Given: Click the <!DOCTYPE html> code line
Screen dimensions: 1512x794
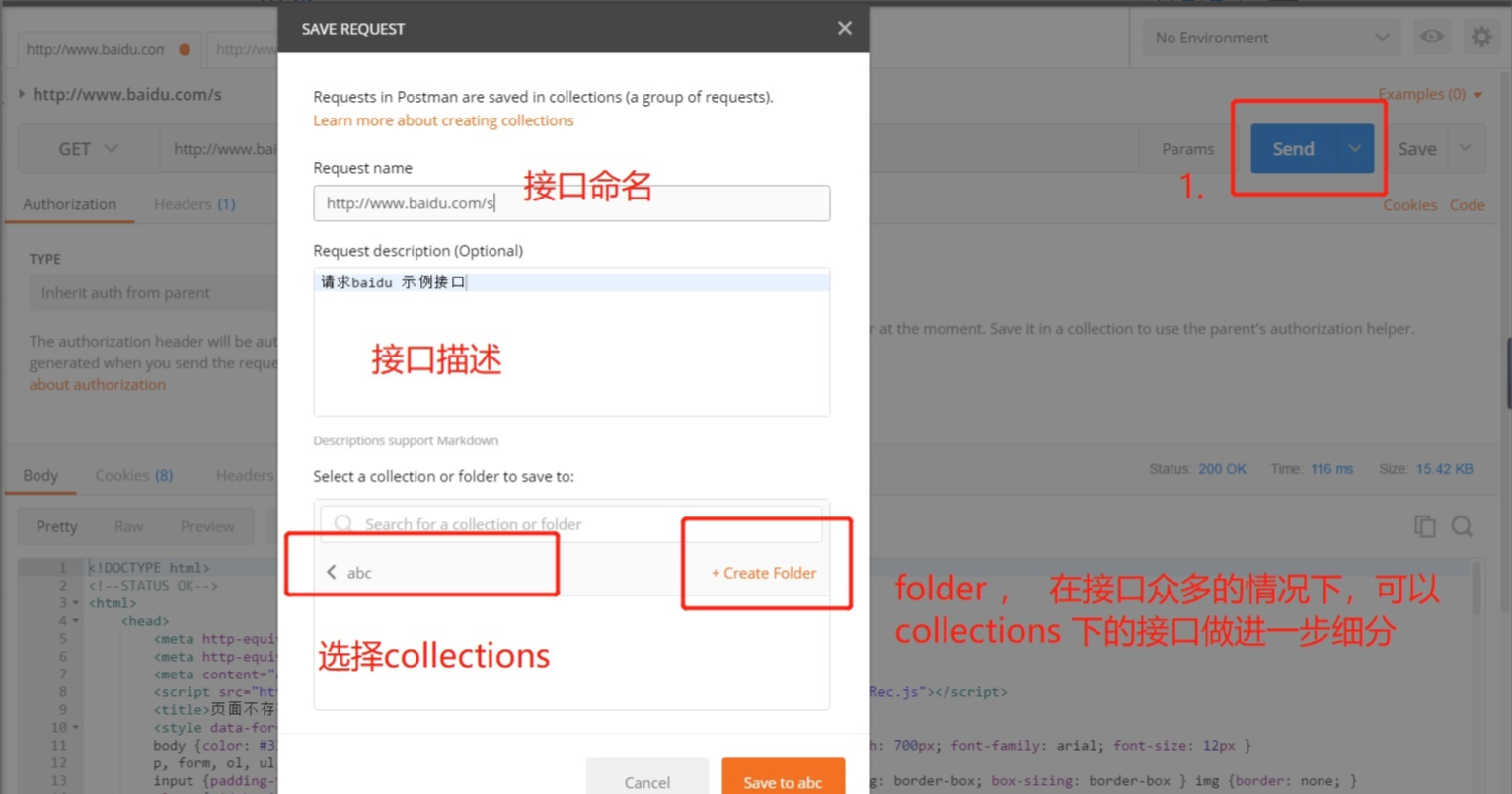Looking at the screenshot, I should [149, 568].
